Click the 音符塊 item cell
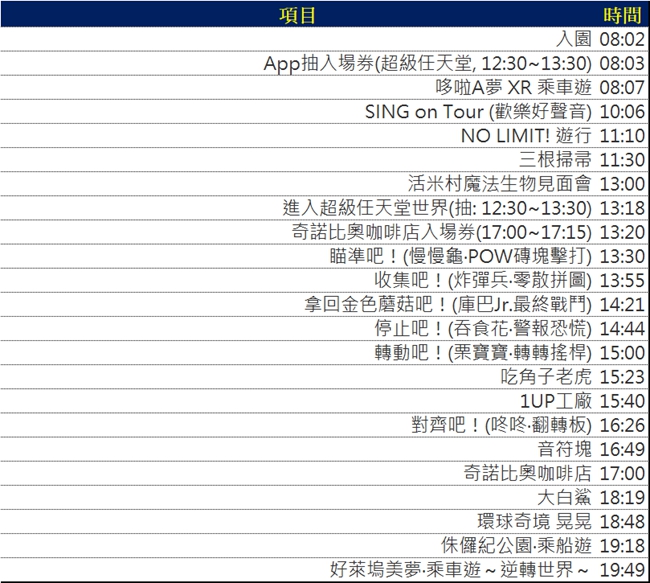 (564, 449)
